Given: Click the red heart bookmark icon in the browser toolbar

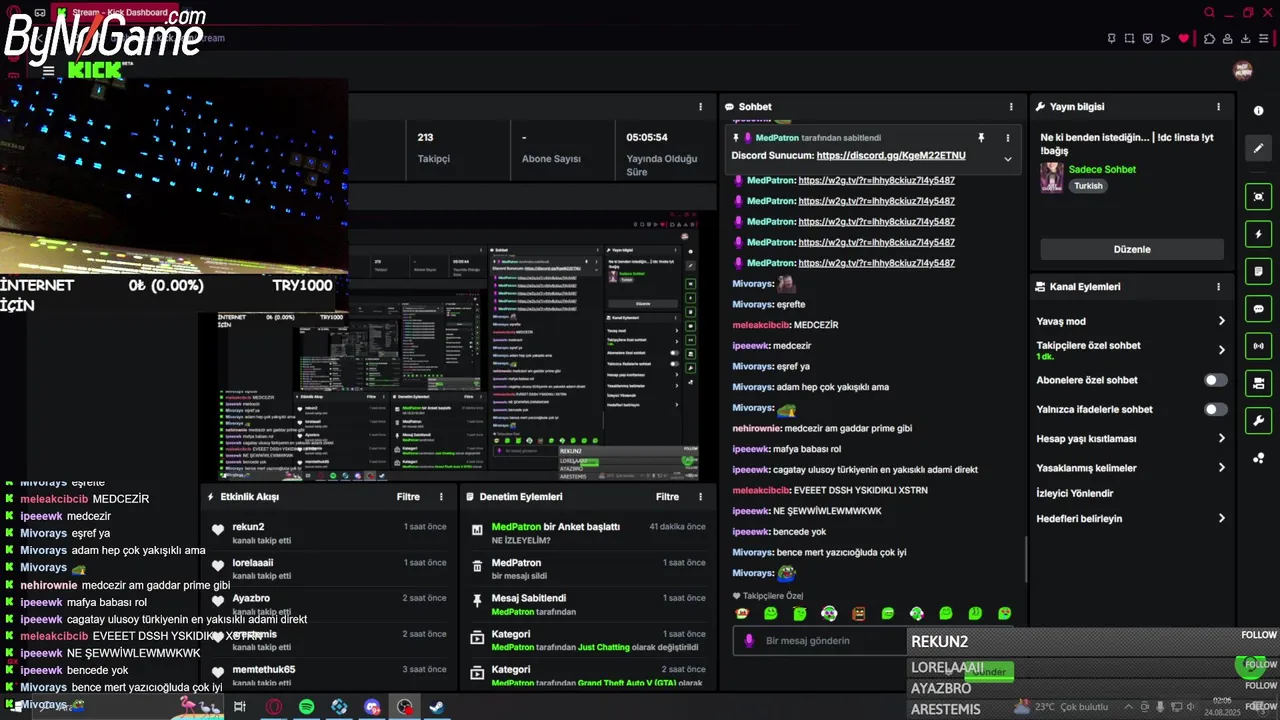Looking at the screenshot, I should tap(1184, 39).
